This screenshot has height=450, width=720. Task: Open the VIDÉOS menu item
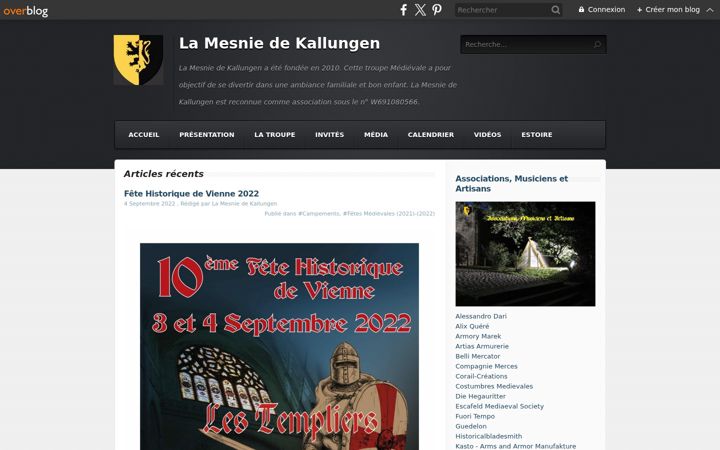(x=487, y=135)
